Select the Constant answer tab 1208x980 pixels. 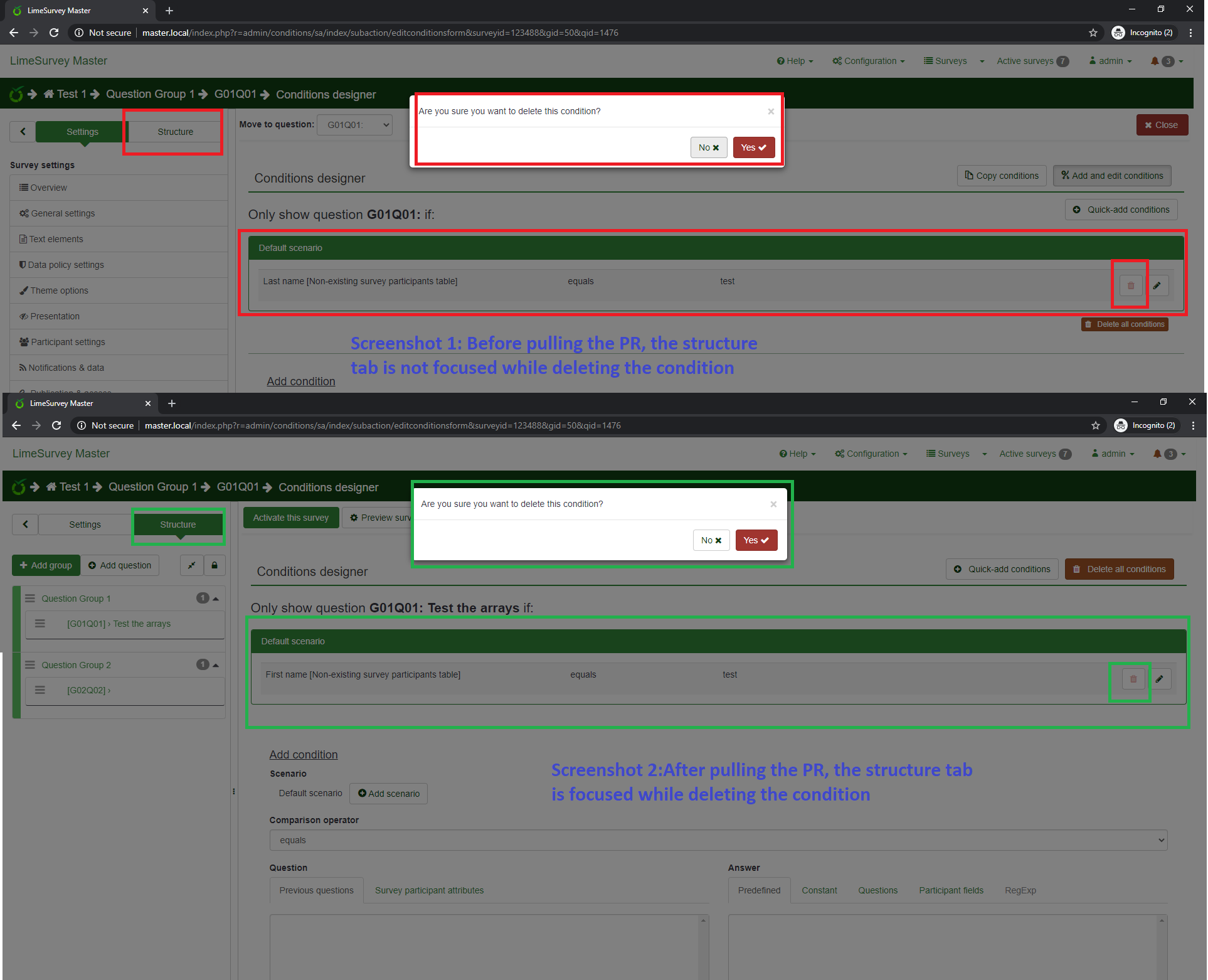click(819, 890)
